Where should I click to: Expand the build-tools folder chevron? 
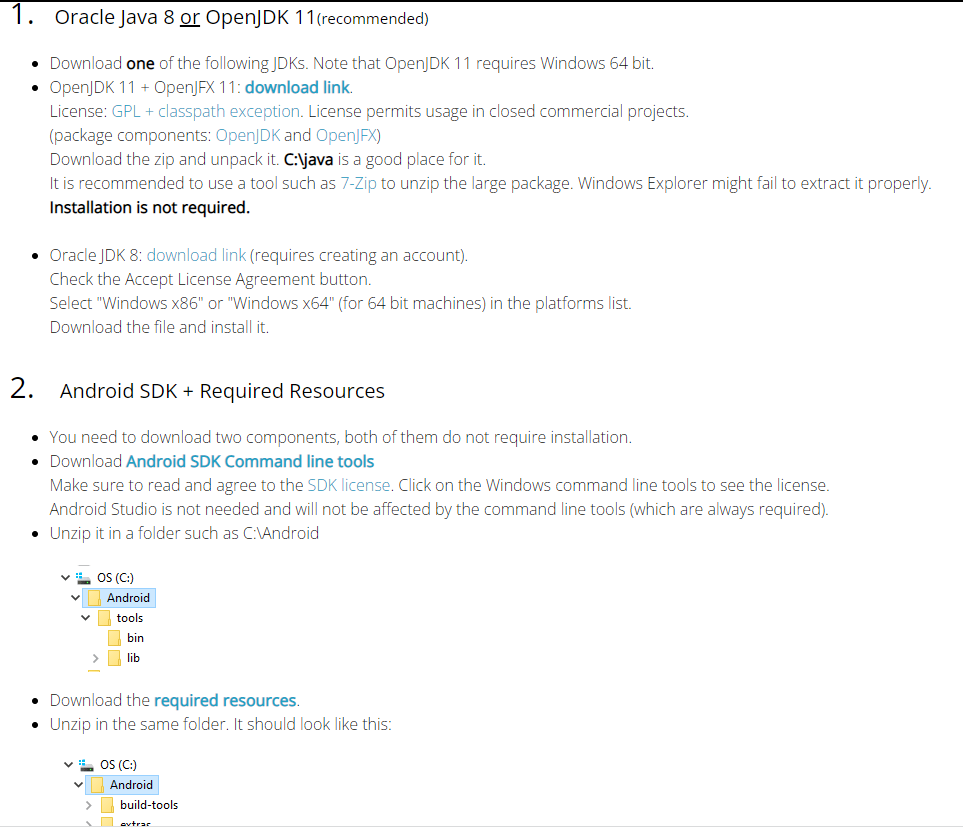coord(88,805)
